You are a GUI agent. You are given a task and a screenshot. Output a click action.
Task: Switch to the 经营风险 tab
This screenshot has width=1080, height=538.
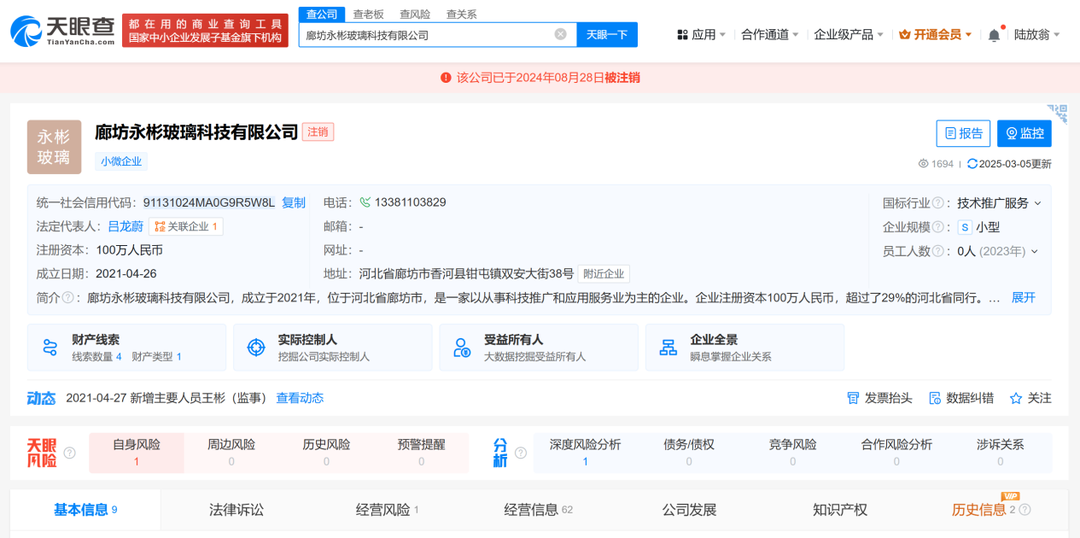(387, 510)
